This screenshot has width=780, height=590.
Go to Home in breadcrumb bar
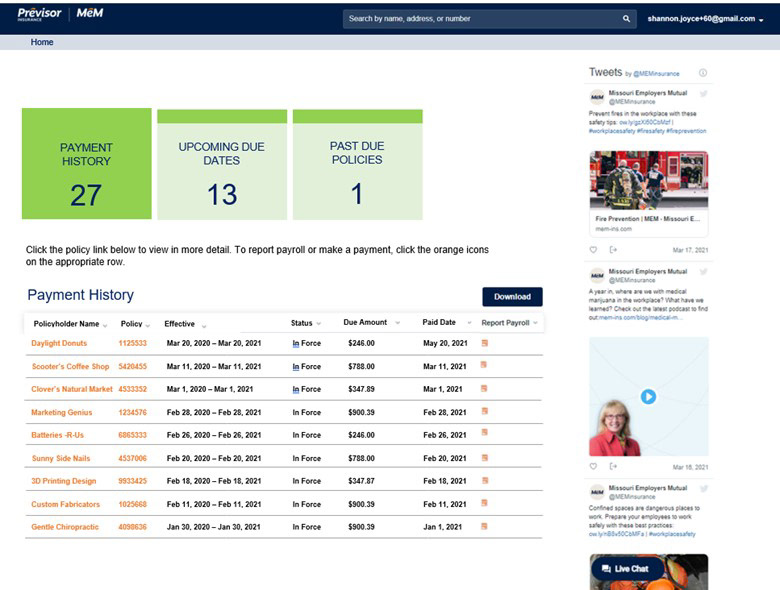tap(42, 42)
